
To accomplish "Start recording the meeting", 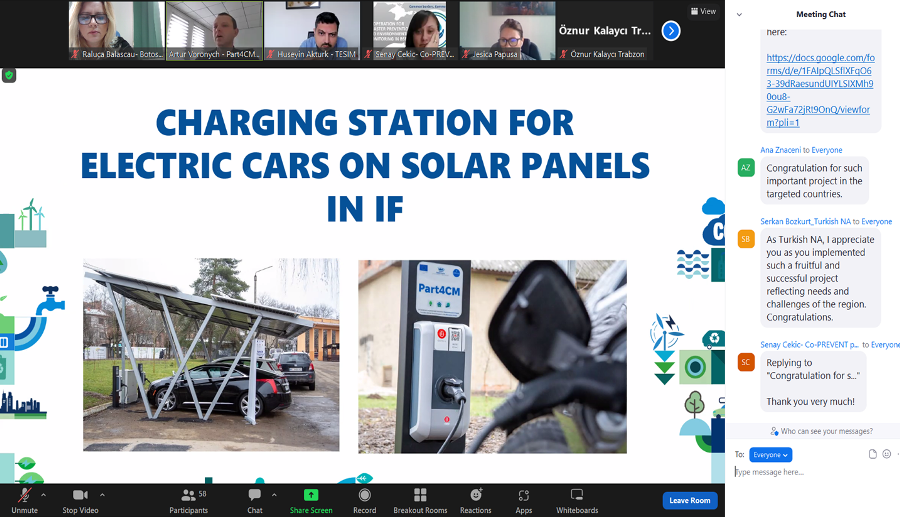I will 364,500.
